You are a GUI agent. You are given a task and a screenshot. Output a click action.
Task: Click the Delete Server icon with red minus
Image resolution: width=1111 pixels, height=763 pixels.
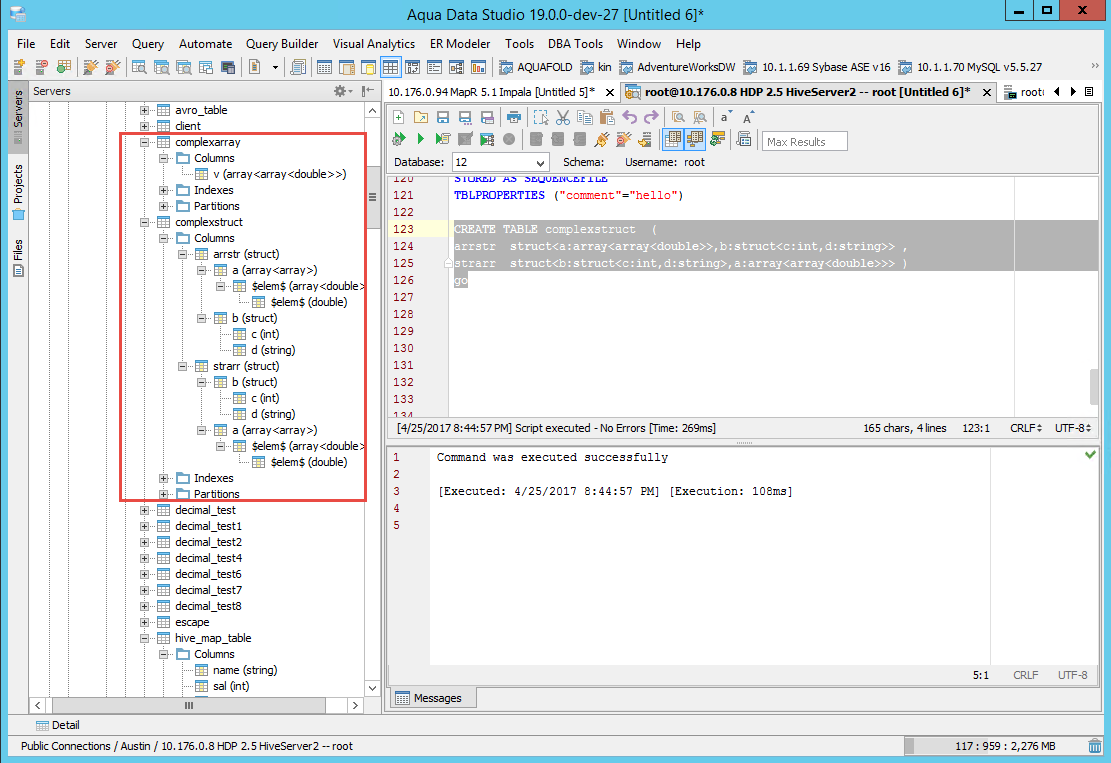click(x=41, y=67)
